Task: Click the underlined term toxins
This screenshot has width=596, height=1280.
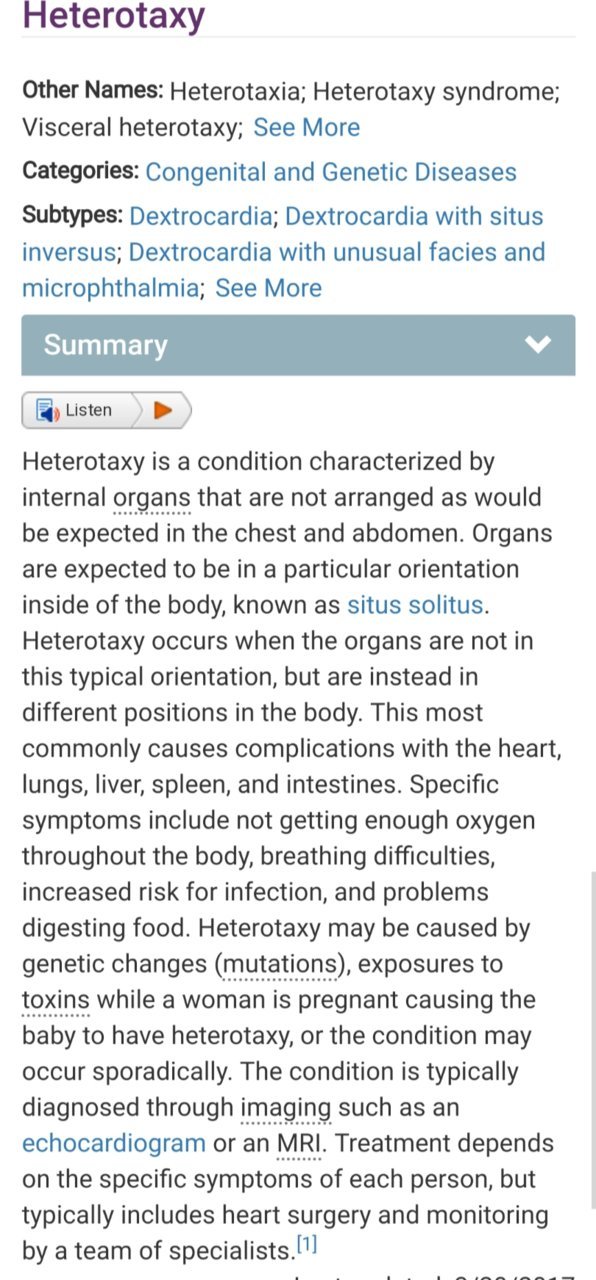Action: coord(56,1001)
